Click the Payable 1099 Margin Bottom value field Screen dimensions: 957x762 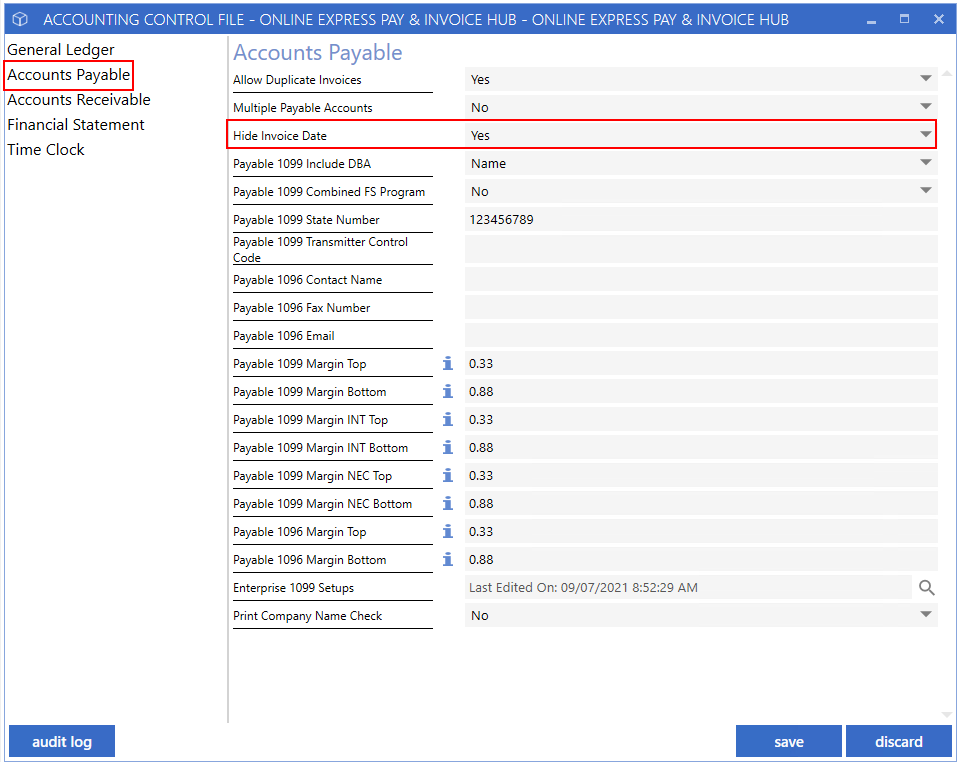tap(701, 392)
